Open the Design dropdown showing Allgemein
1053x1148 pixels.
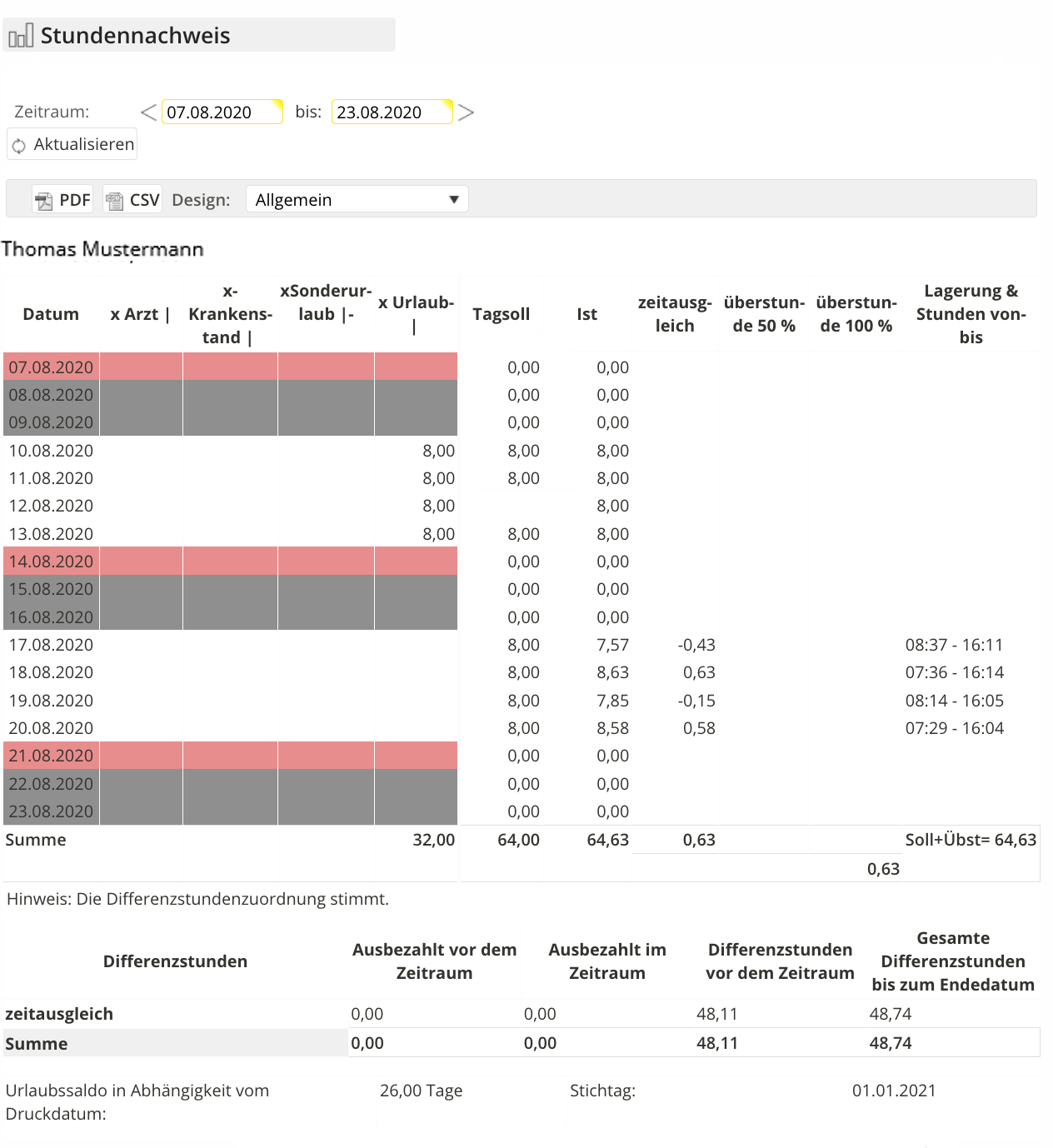click(357, 200)
